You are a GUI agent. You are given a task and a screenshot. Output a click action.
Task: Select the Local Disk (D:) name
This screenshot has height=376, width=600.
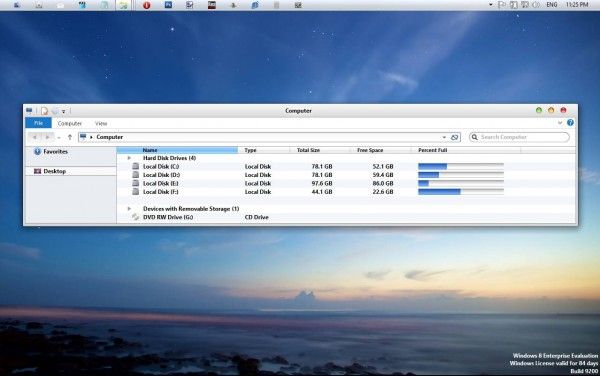(x=161, y=175)
